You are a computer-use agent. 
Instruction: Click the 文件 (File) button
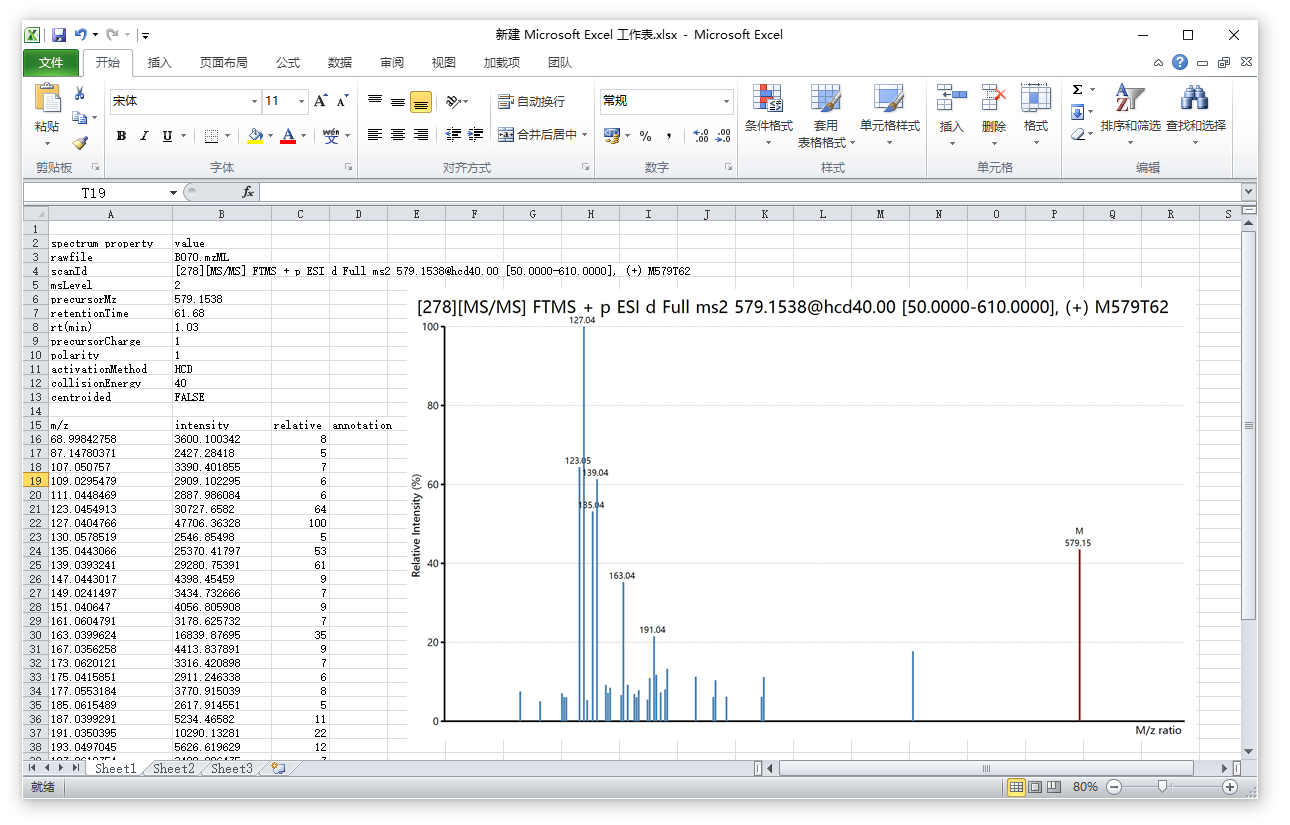coord(51,63)
